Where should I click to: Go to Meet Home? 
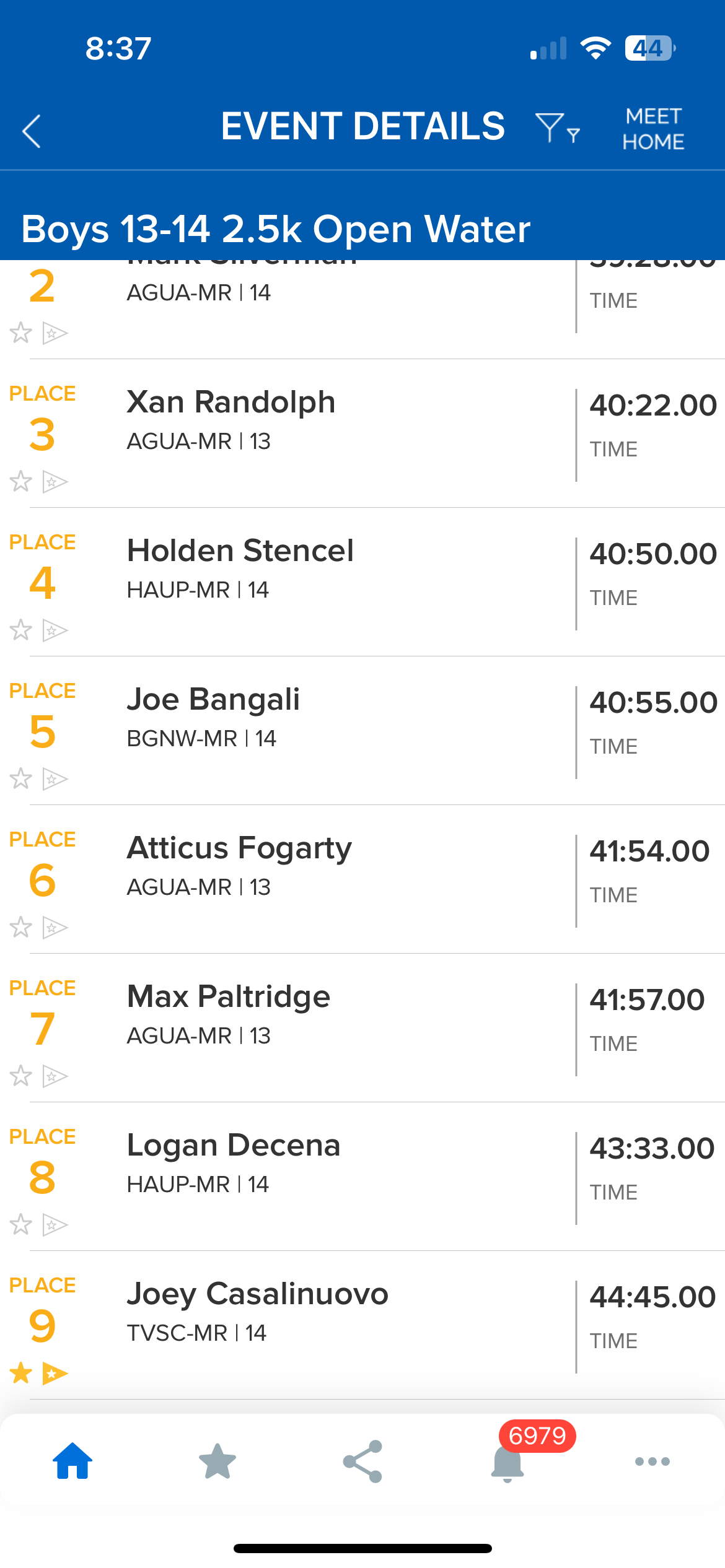(x=653, y=129)
